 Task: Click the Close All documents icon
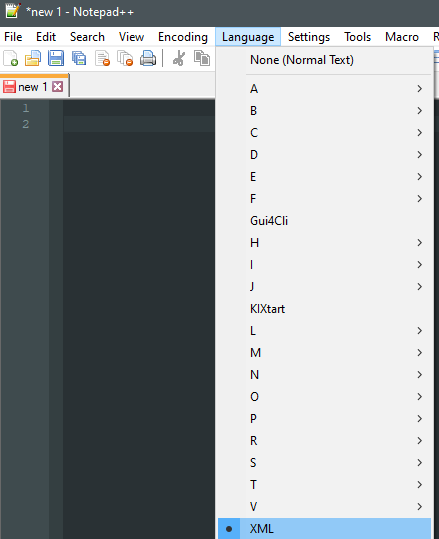coord(125,58)
